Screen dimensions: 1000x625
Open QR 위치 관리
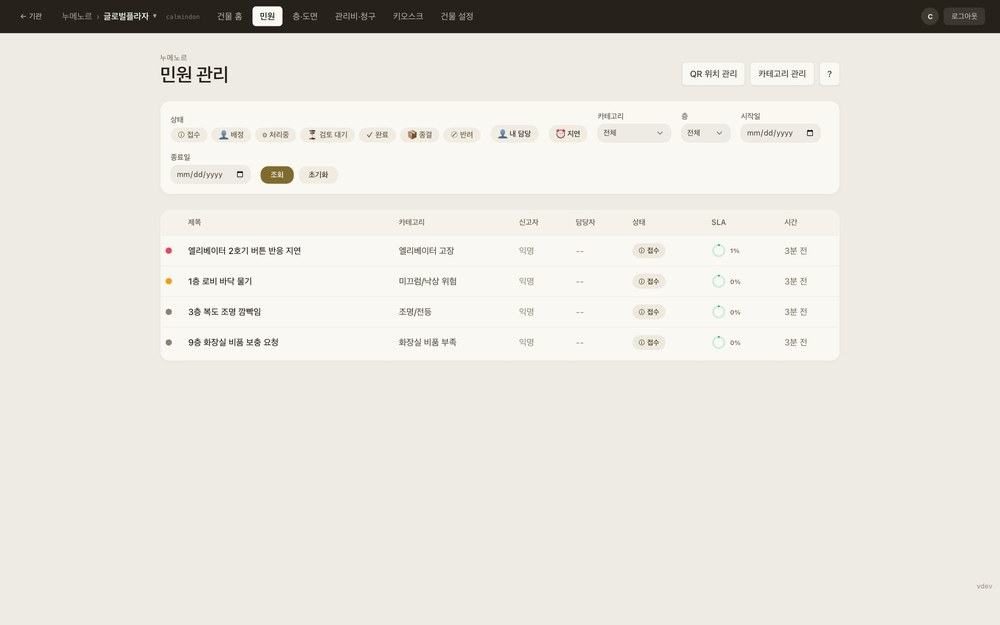coord(713,74)
